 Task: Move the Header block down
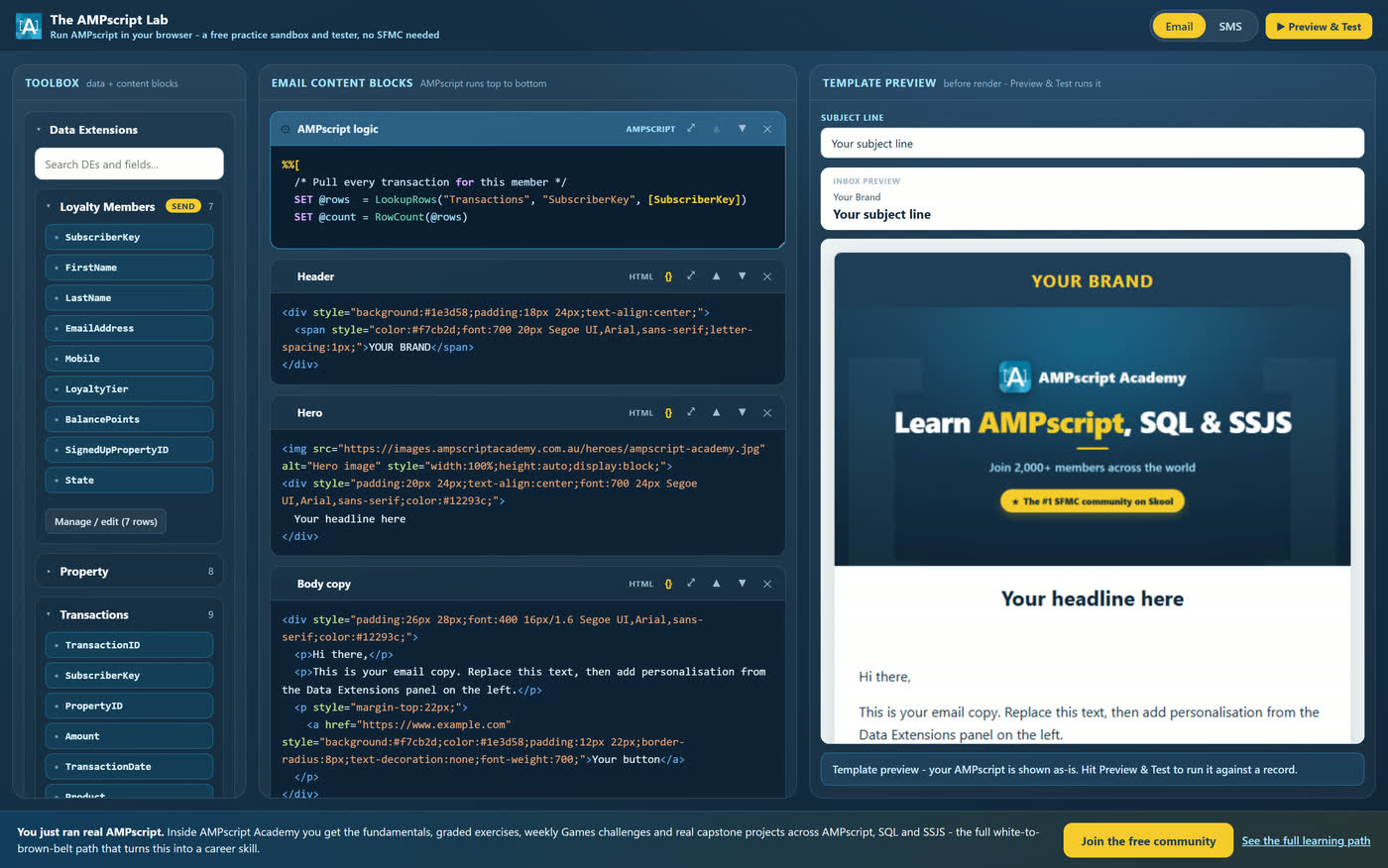click(742, 276)
